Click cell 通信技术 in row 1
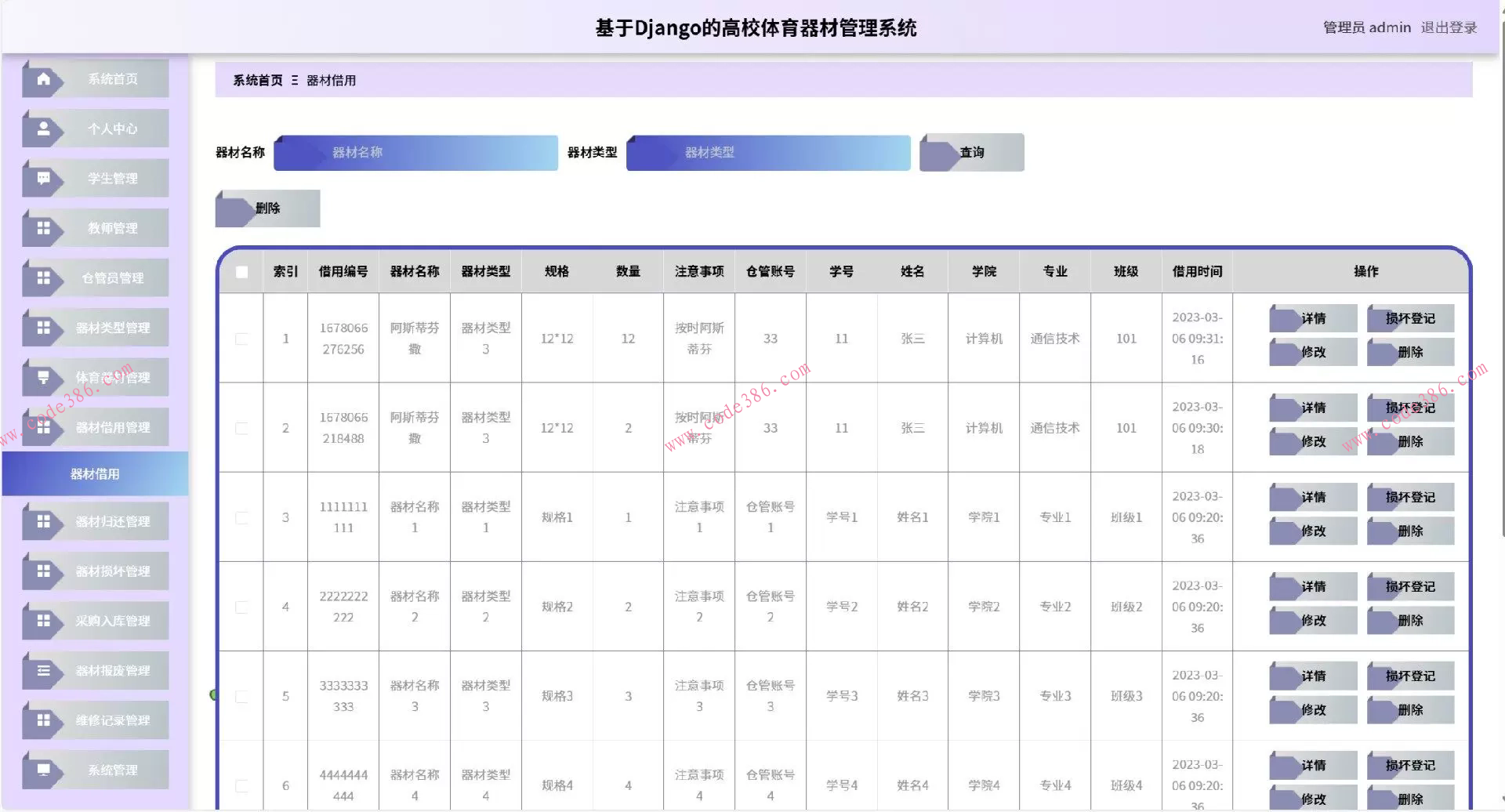The height and width of the screenshot is (812, 1505). click(1055, 339)
